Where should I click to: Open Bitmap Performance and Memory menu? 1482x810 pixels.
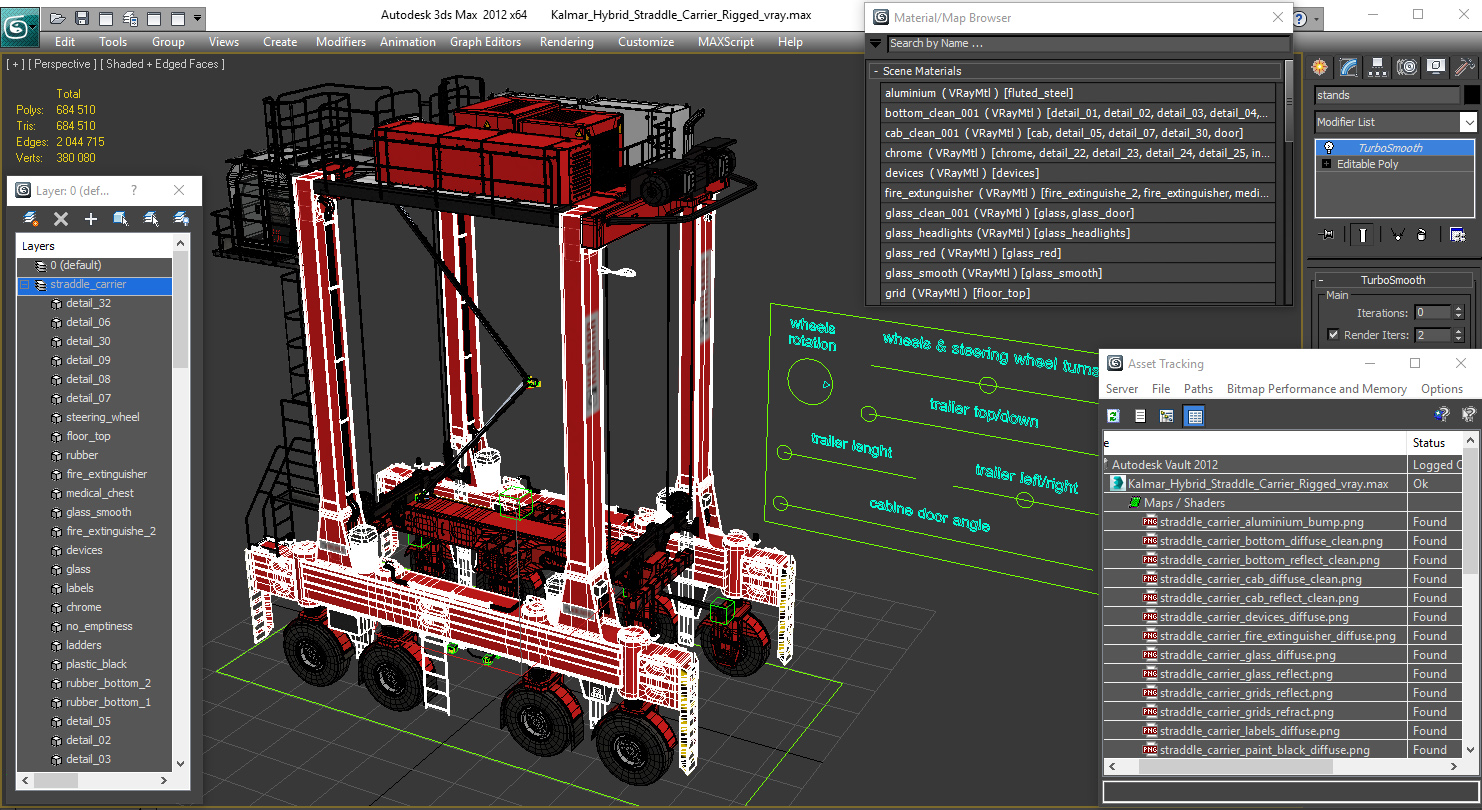pyautogui.click(x=1316, y=389)
